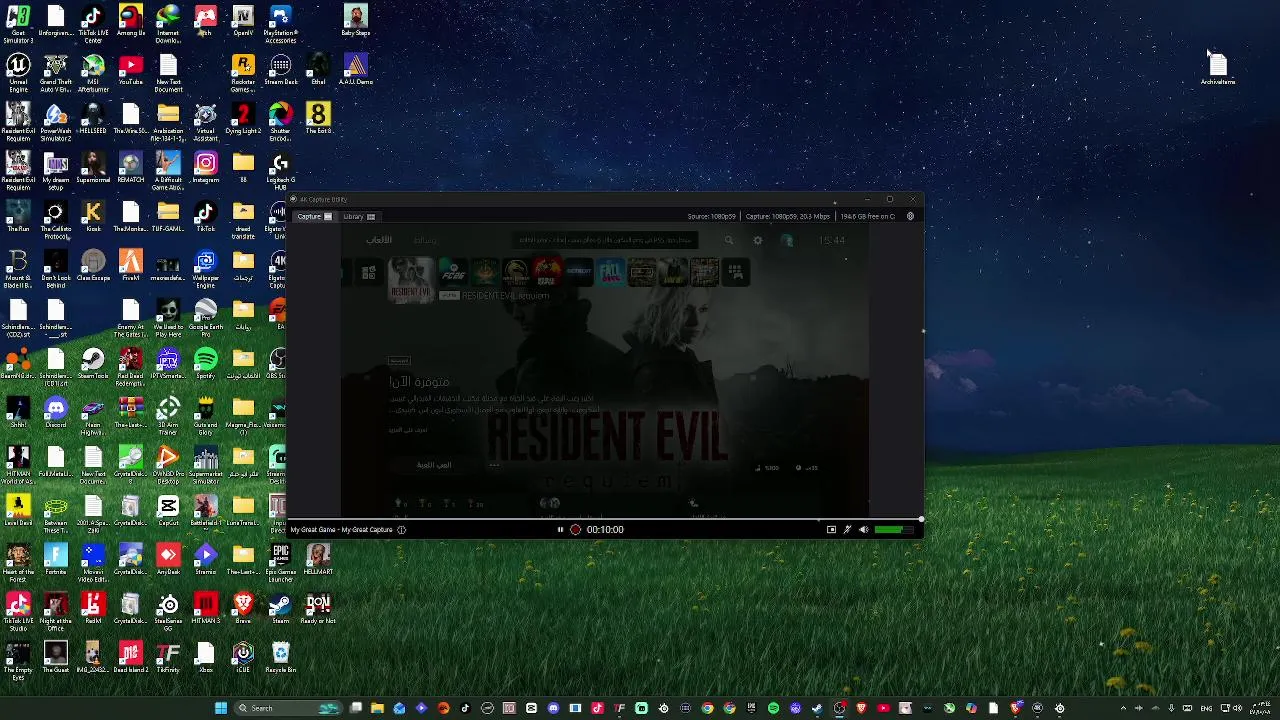Open the Windows Start menu
The width and height of the screenshot is (1280, 720).
pyautogui.click(x=220, y=708)
